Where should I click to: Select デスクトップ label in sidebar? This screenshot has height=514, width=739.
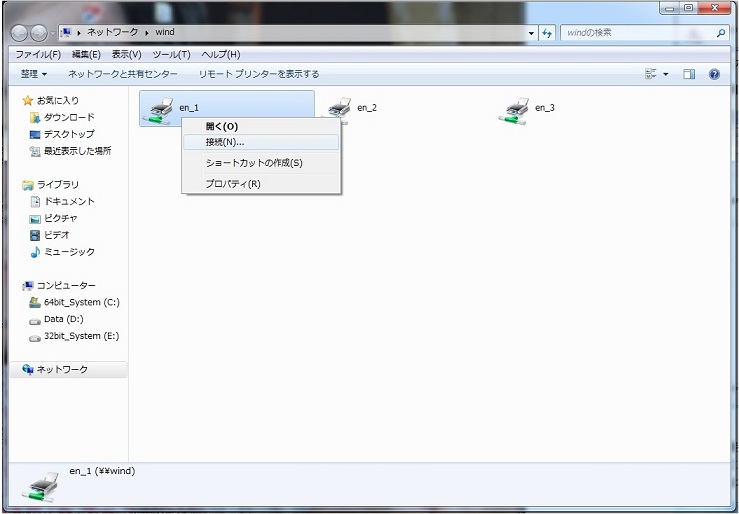click(69, 134)
